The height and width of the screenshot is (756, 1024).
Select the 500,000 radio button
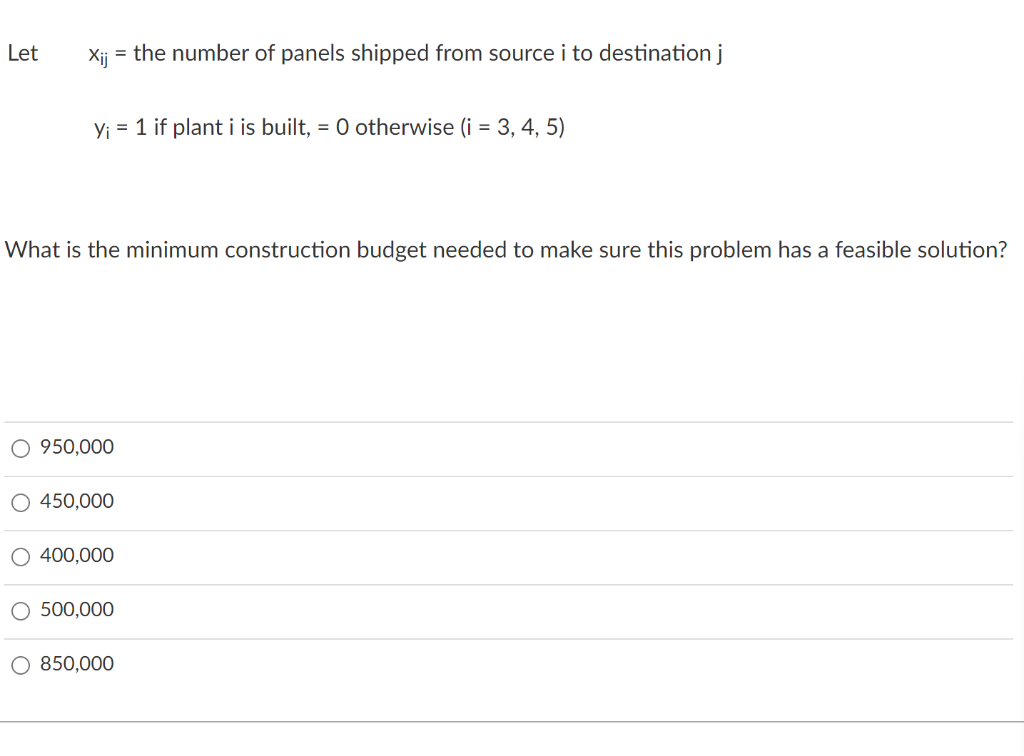pyautogui.click(x=20, y=611)
